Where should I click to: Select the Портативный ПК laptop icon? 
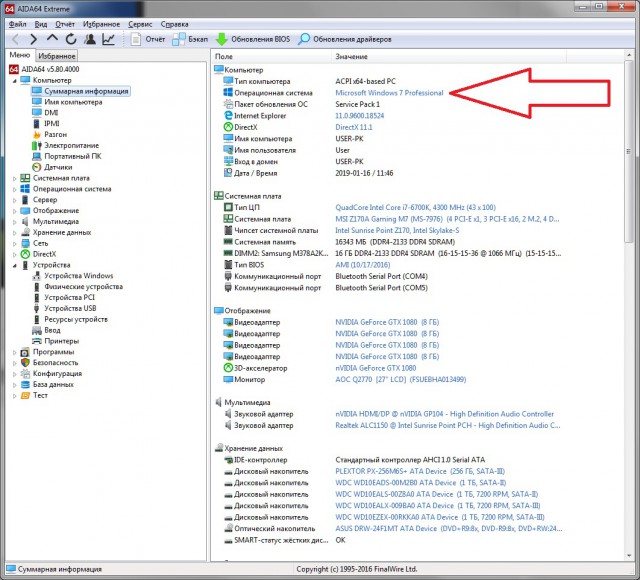[37, 156]
